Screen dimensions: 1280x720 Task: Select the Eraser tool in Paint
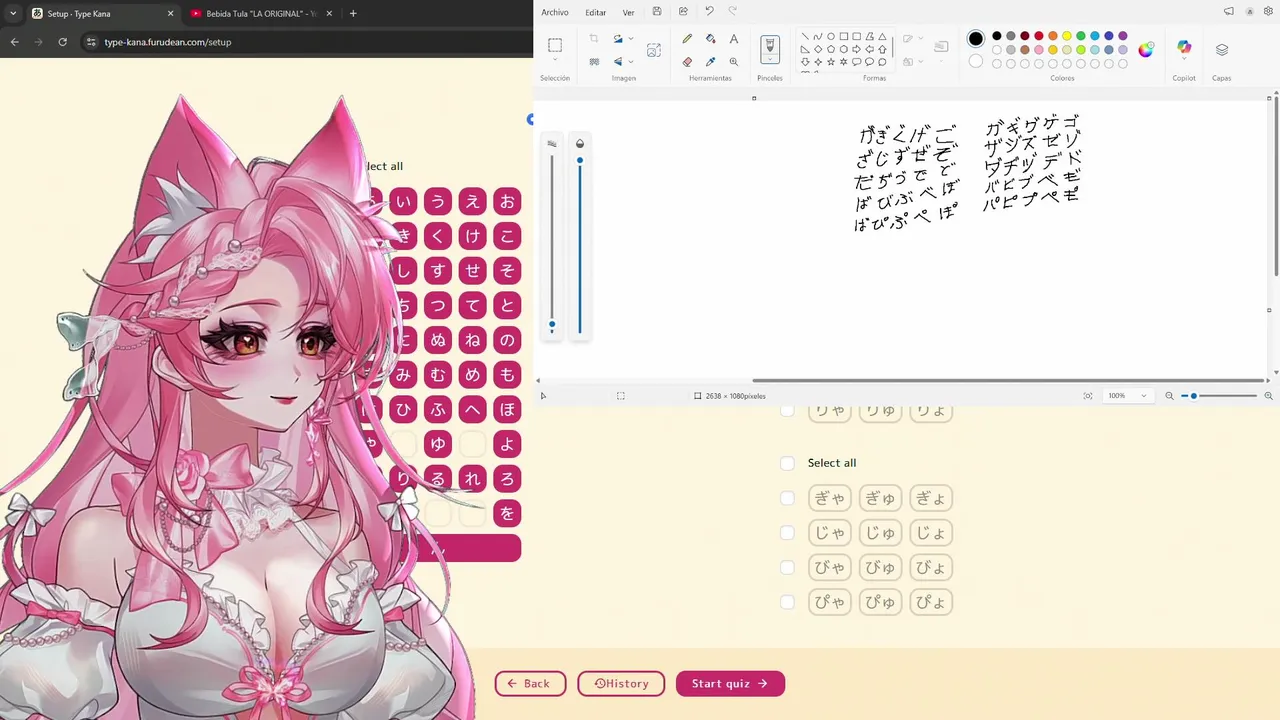tap(687, 61)
